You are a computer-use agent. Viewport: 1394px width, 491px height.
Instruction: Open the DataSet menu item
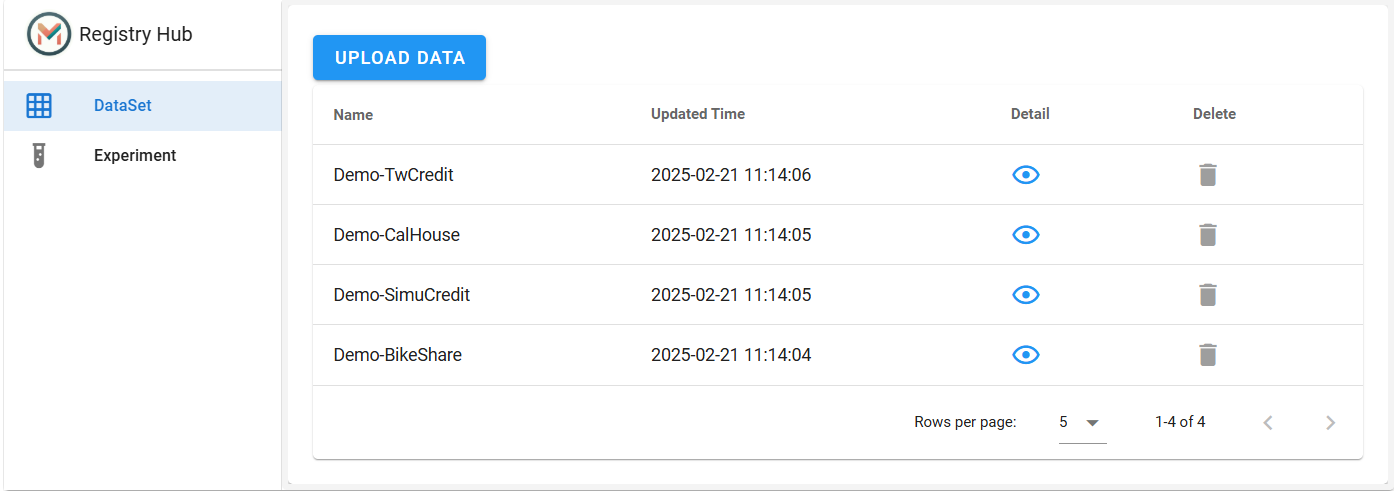click(x=143, y=105)
